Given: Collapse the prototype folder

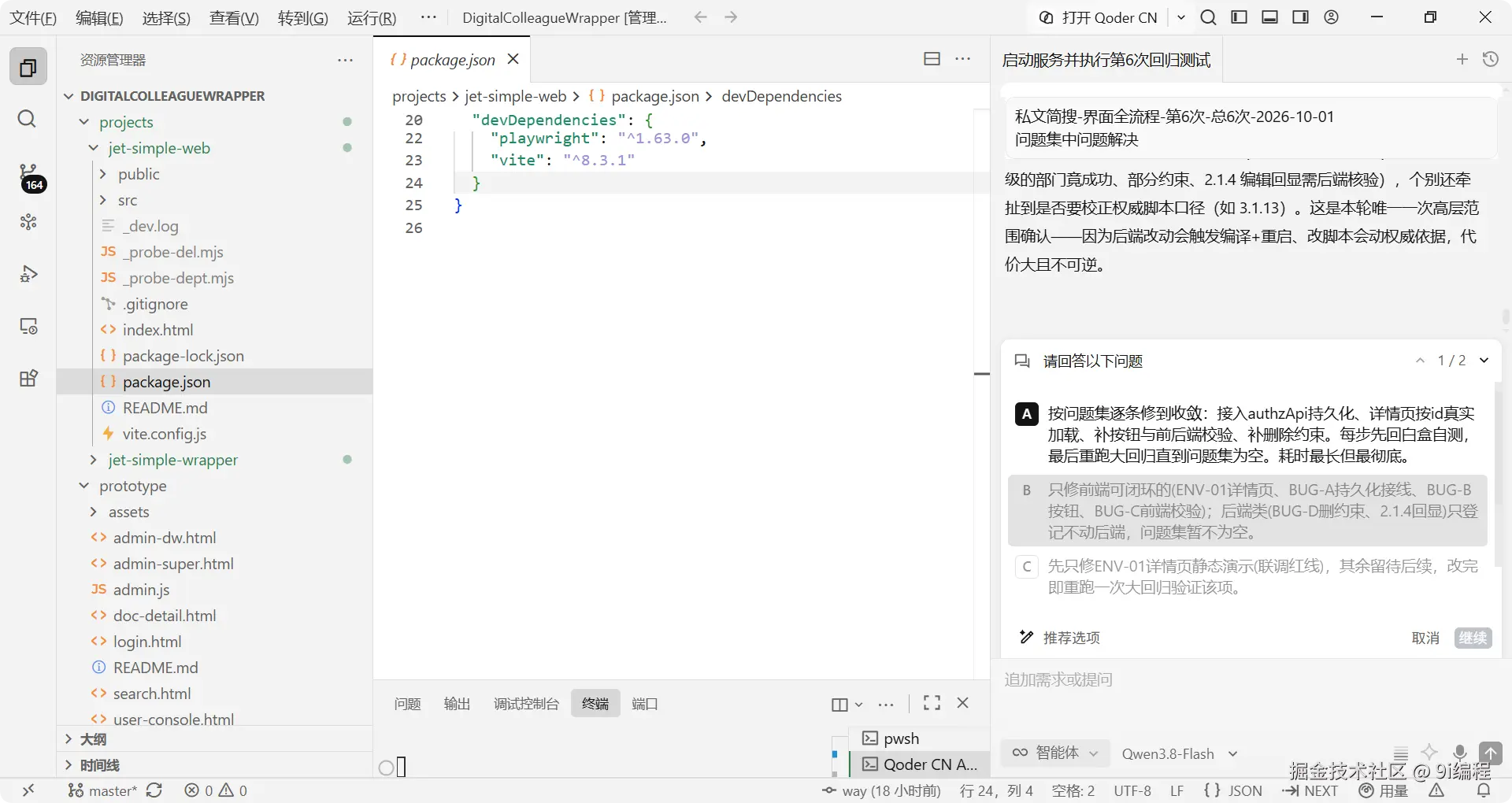Looking at the screenshot, I should pos(84,486).
